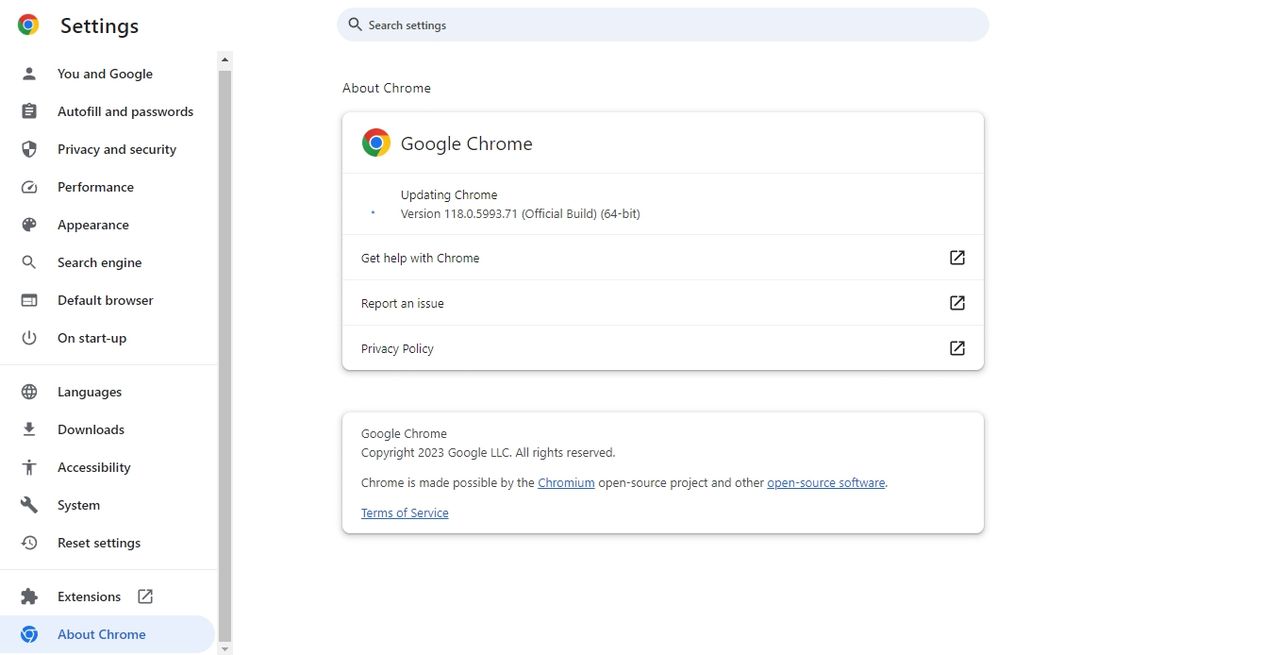The image size is (1280, 655).
Task: Open Get help with Chrome external link
Action: (957, 258)
